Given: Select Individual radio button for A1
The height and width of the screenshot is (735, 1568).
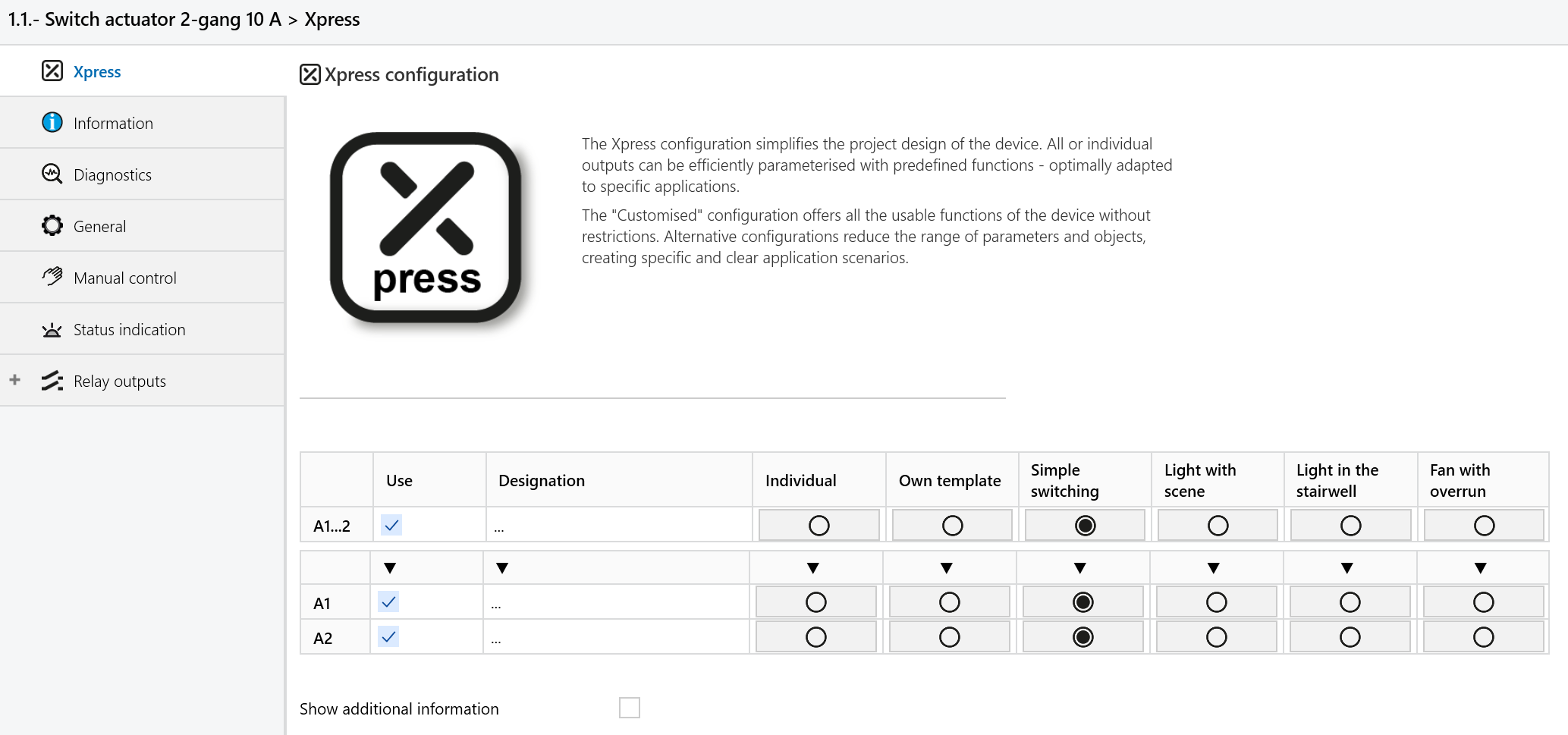Looking at the screenshot, I should [816, 602].
